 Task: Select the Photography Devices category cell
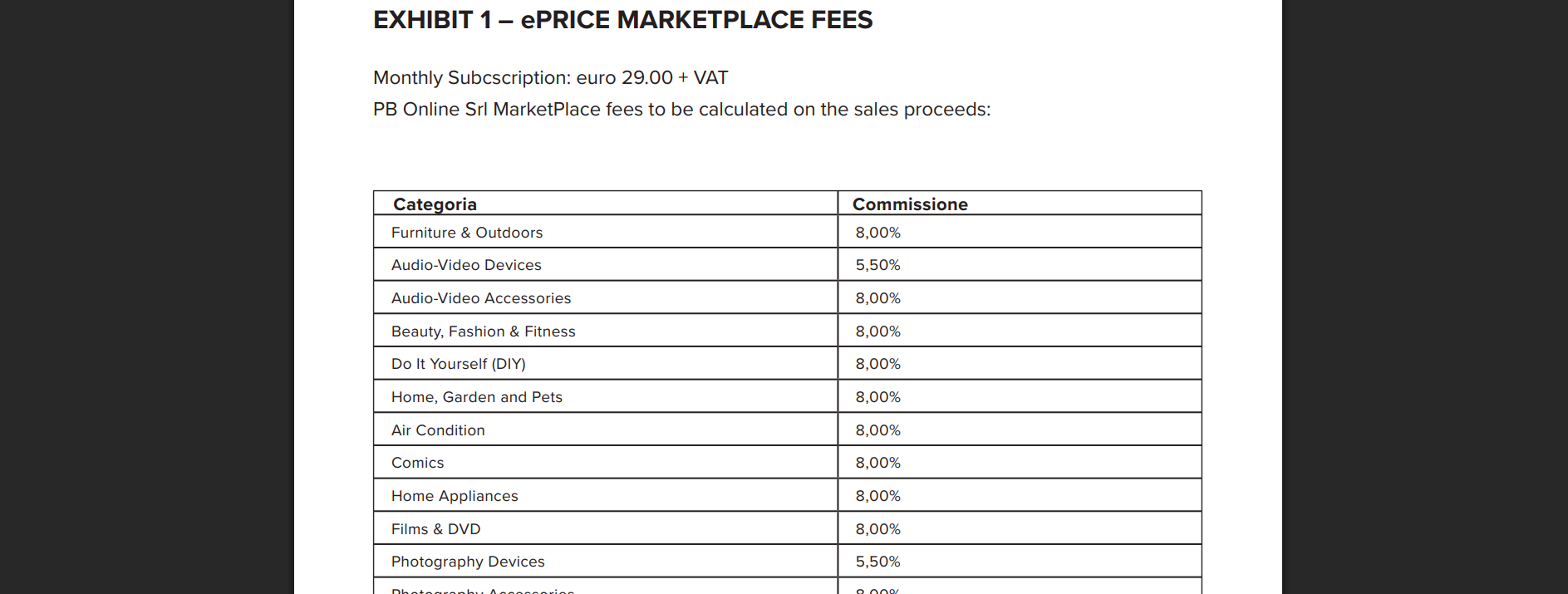pyautogui.click(x=468, y=562)
